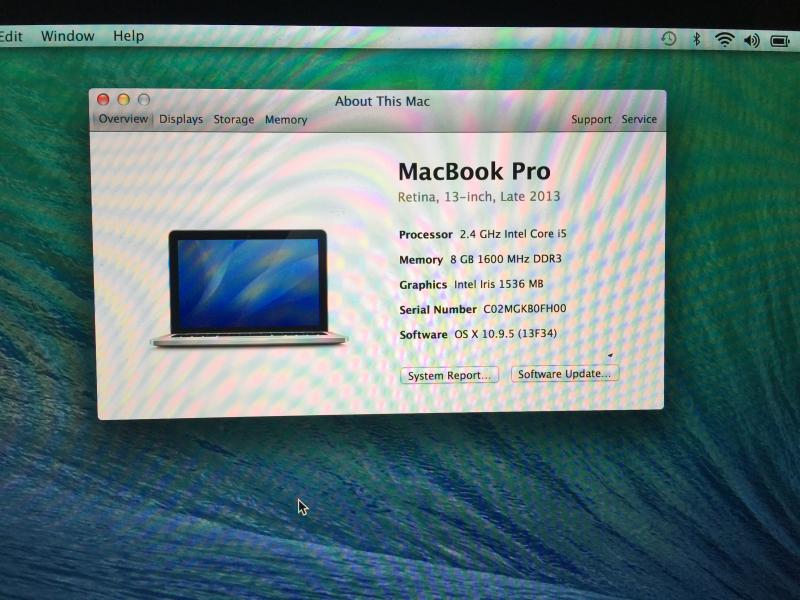The image size is (800, 600).
Task: Switch to the Displays tab
Action: pyautogui.click(x=181, y=119)
